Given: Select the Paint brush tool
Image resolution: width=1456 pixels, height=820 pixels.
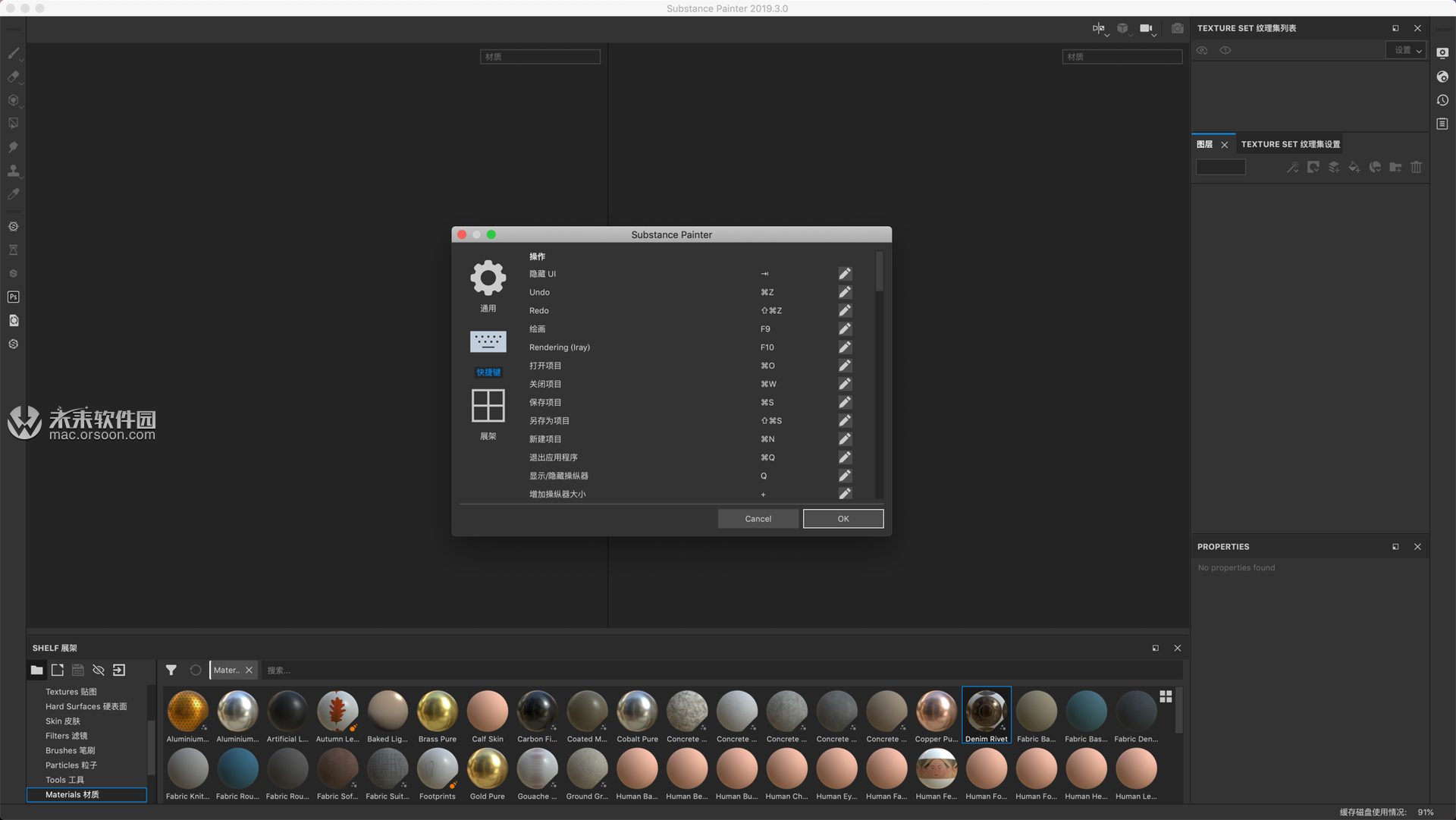Looking at the screenshot, I should [x=14, y=53].
